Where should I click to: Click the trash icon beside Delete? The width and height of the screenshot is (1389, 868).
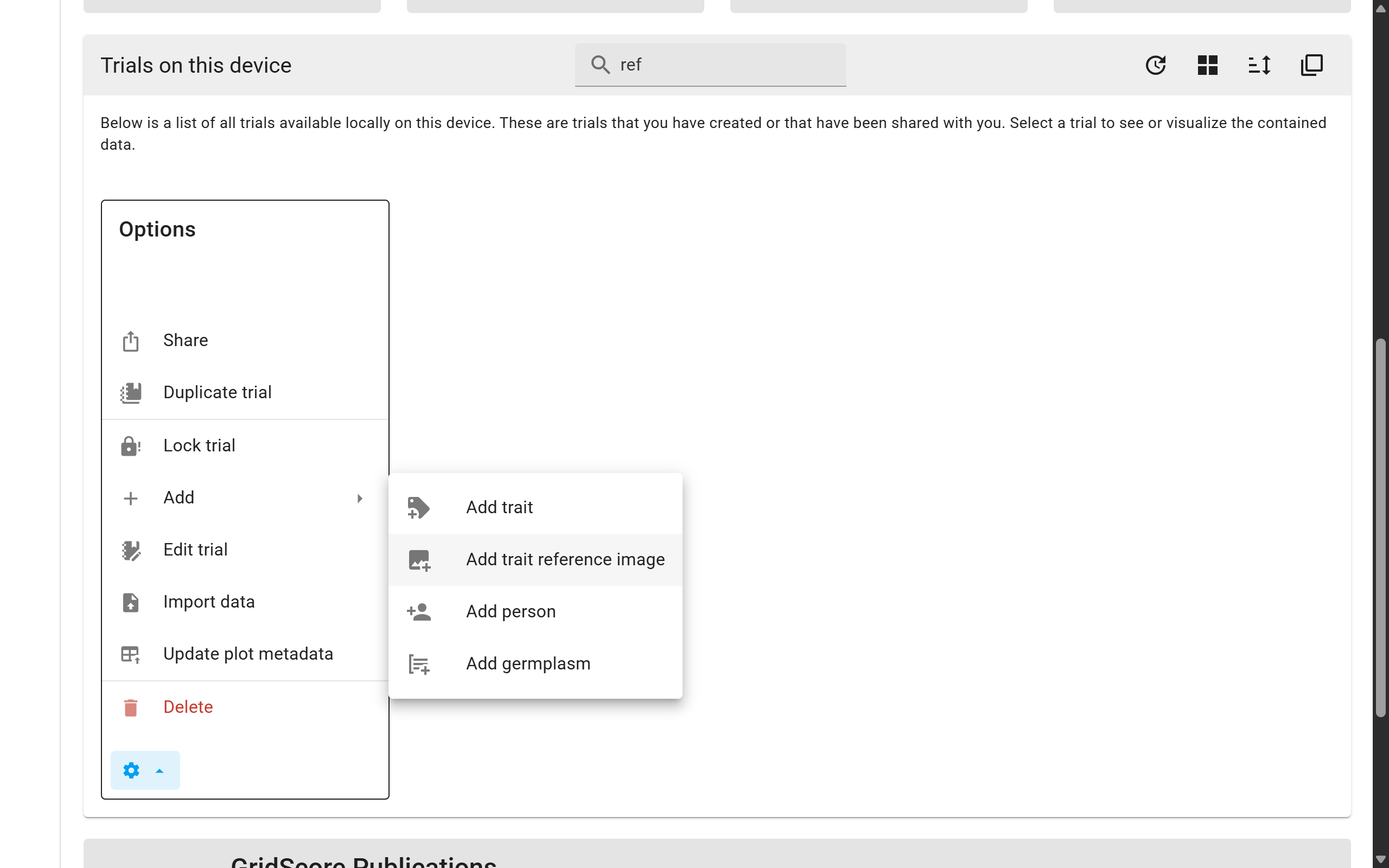pyautogui.click(x=131, y=707)
